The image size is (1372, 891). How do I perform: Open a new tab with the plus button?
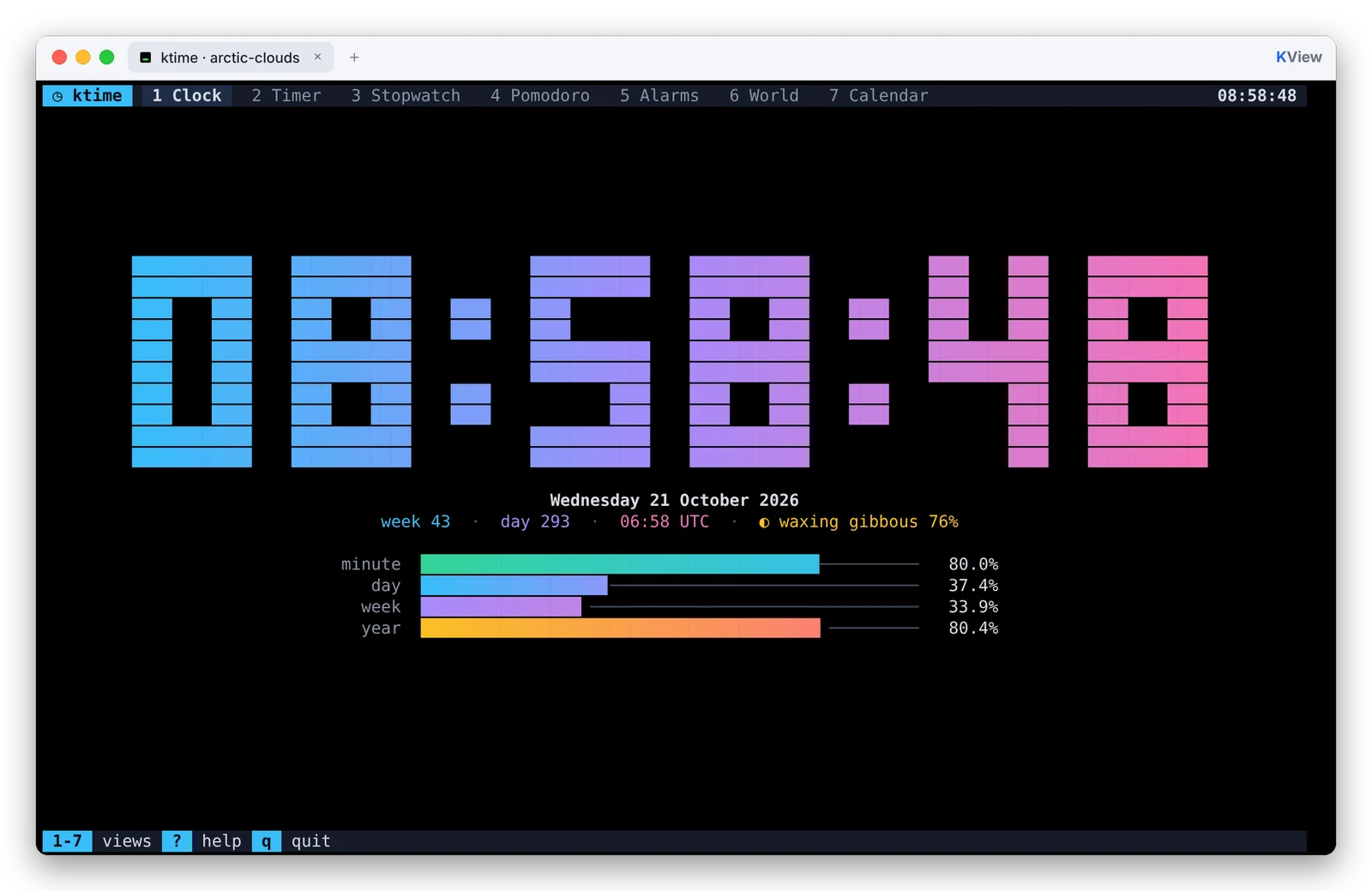(354, 57)
